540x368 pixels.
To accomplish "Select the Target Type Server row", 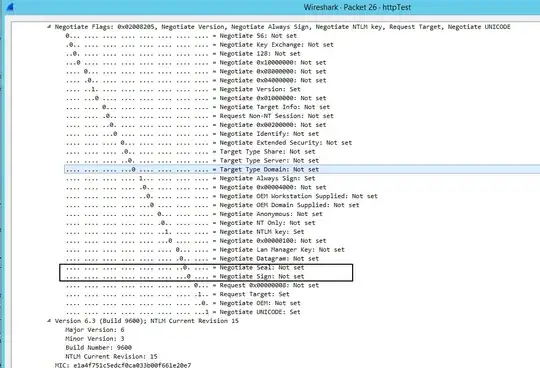I will click(192, 161).
